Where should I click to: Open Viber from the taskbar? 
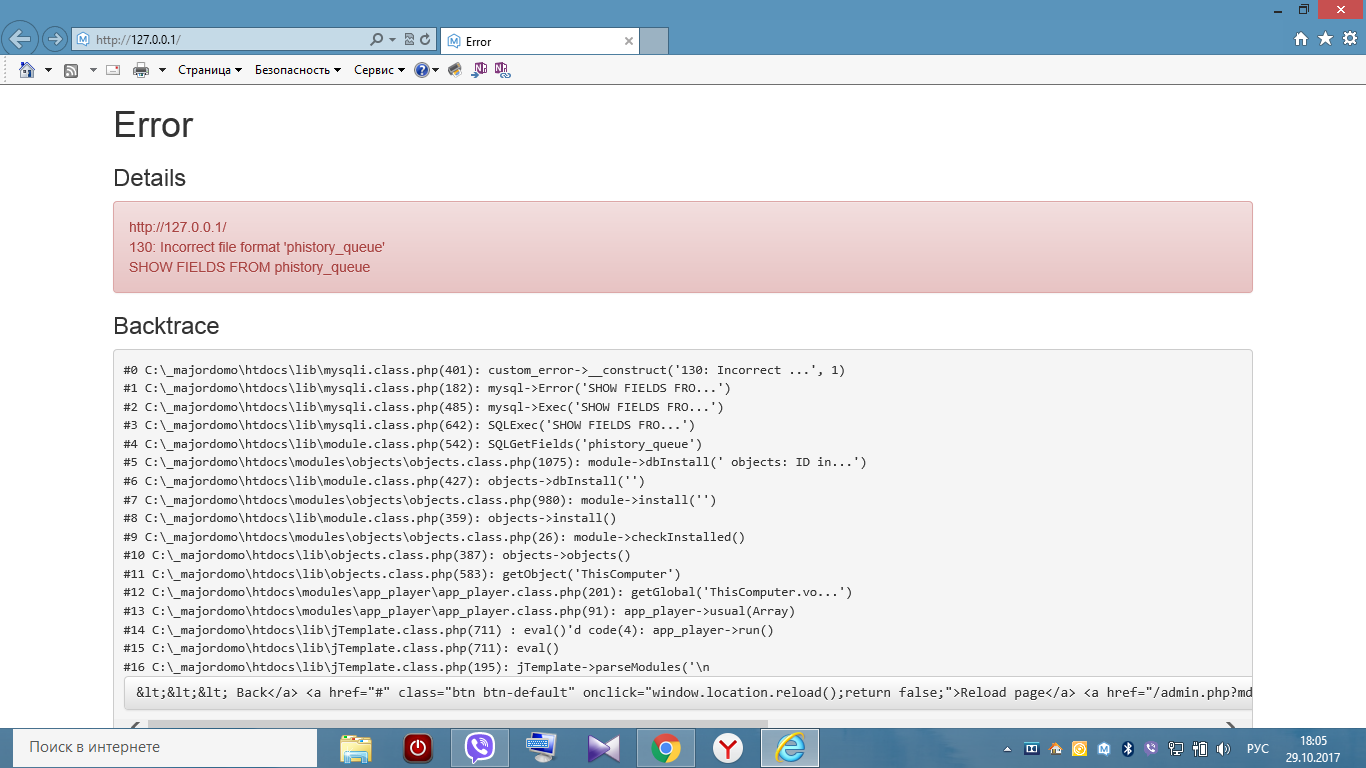click(480, 748)
